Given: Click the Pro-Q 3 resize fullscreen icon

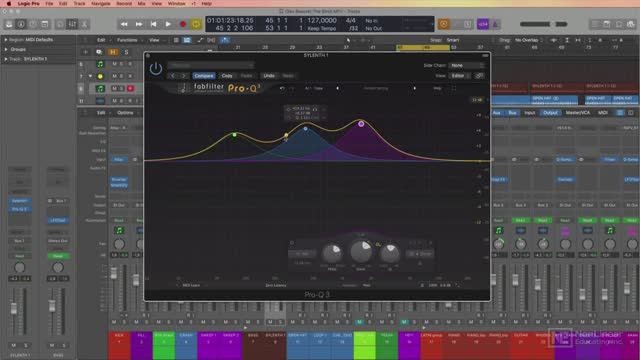Looking at the screenshot, I should 453,88.
